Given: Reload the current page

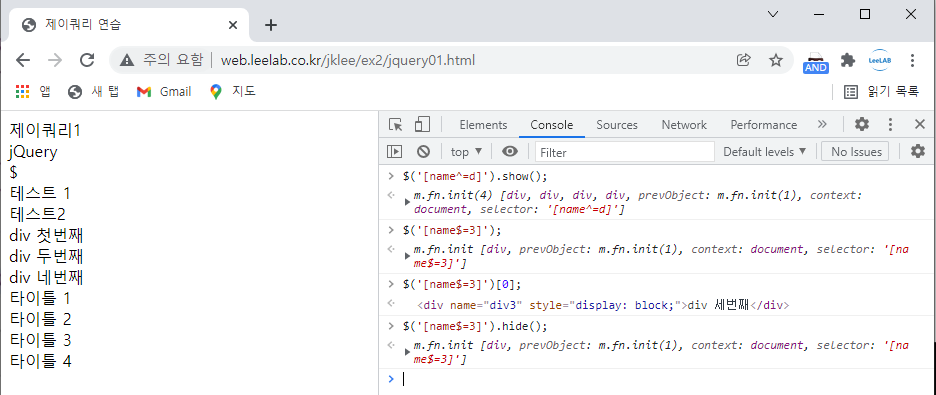Looking at the screenshot, I should tap(88, 60).
